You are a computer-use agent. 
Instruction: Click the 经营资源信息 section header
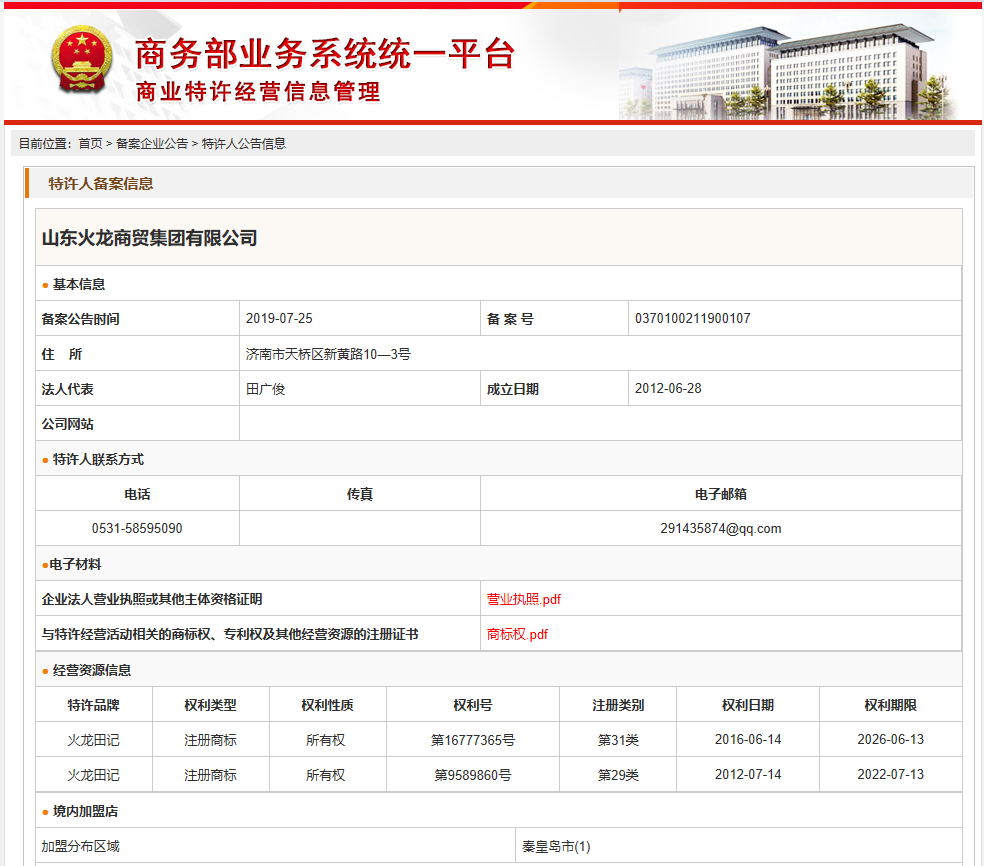[x=92, y=670]
